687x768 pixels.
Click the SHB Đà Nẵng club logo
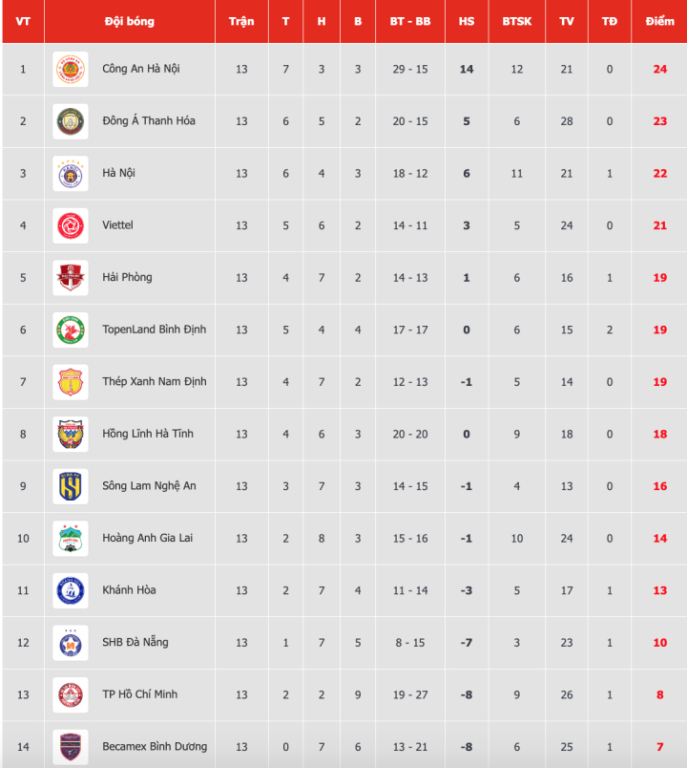tap(71, 642)
